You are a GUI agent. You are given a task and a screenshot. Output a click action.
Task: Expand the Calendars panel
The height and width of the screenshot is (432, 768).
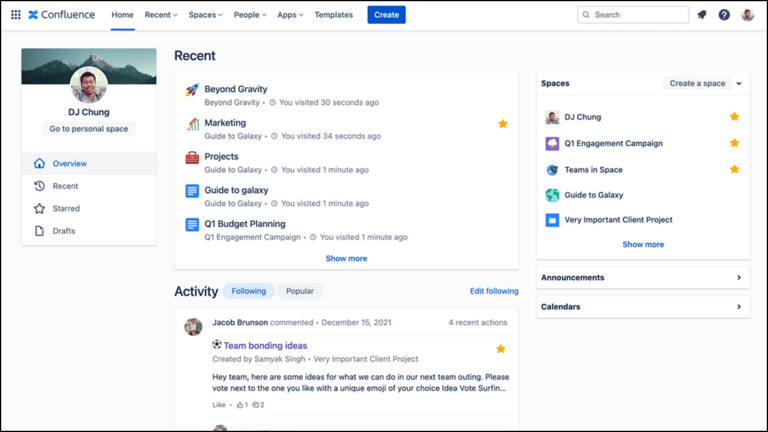[643, 307]
